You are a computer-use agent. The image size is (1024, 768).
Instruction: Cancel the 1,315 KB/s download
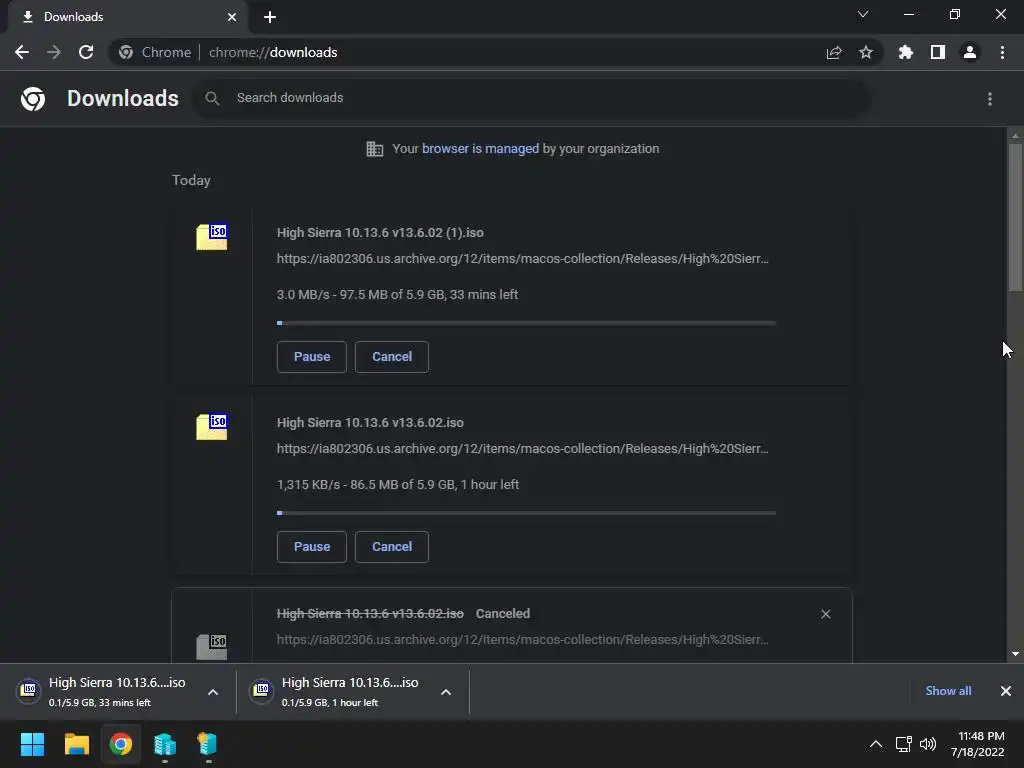(392, 547)
